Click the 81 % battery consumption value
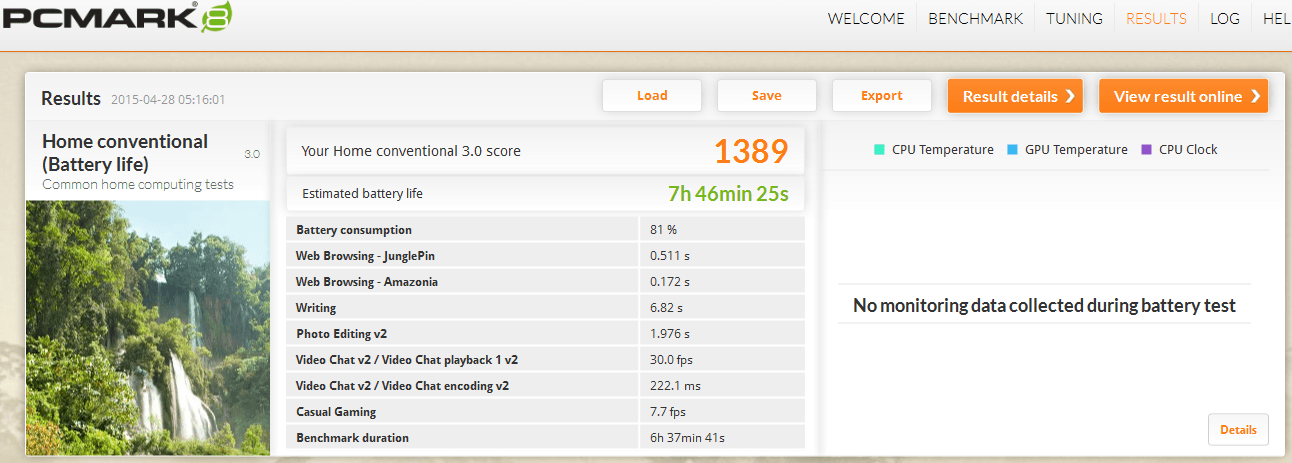1292x463 pixels. [x=663, y=229]
